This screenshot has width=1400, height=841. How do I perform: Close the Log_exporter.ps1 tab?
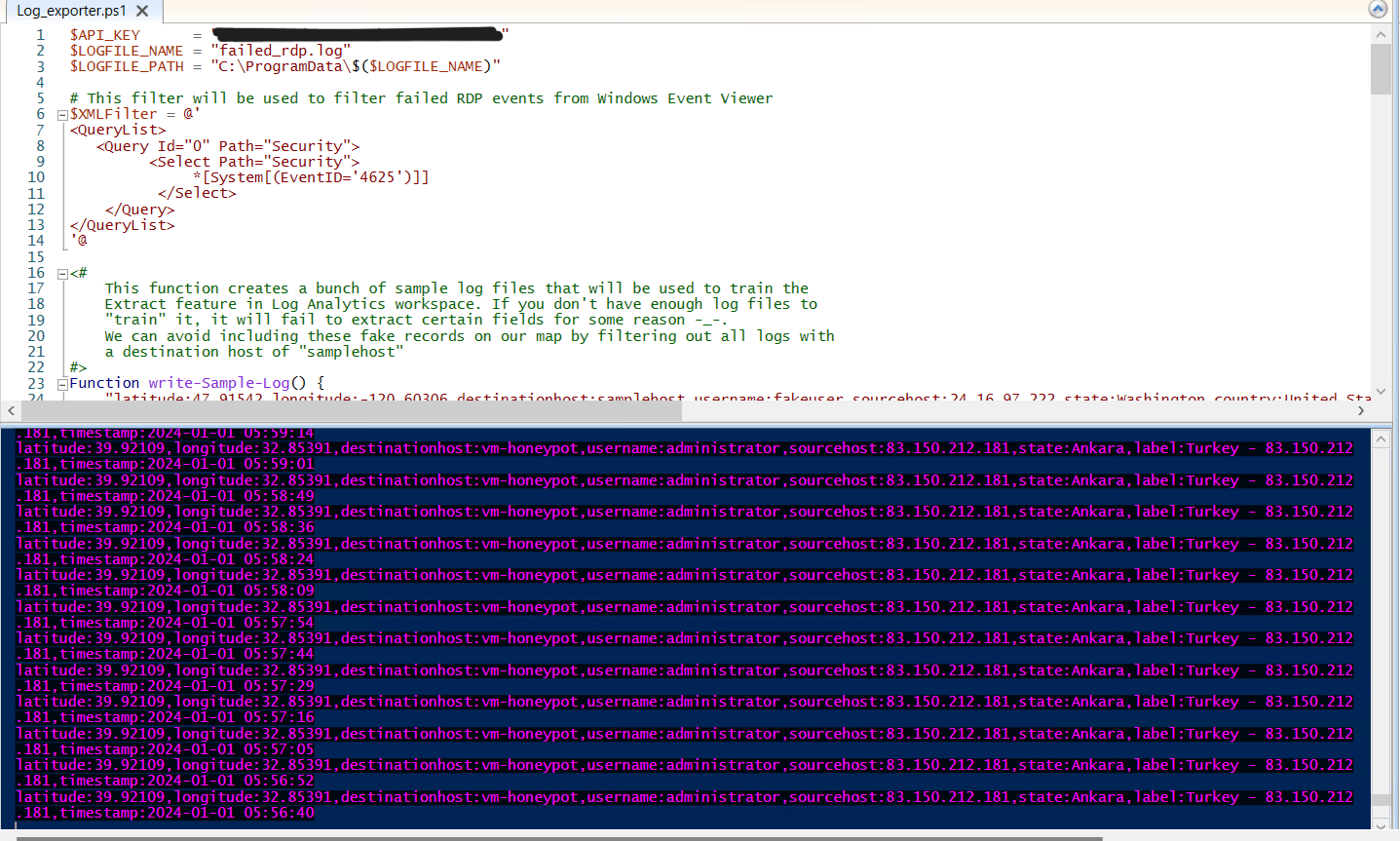[142, 11]
